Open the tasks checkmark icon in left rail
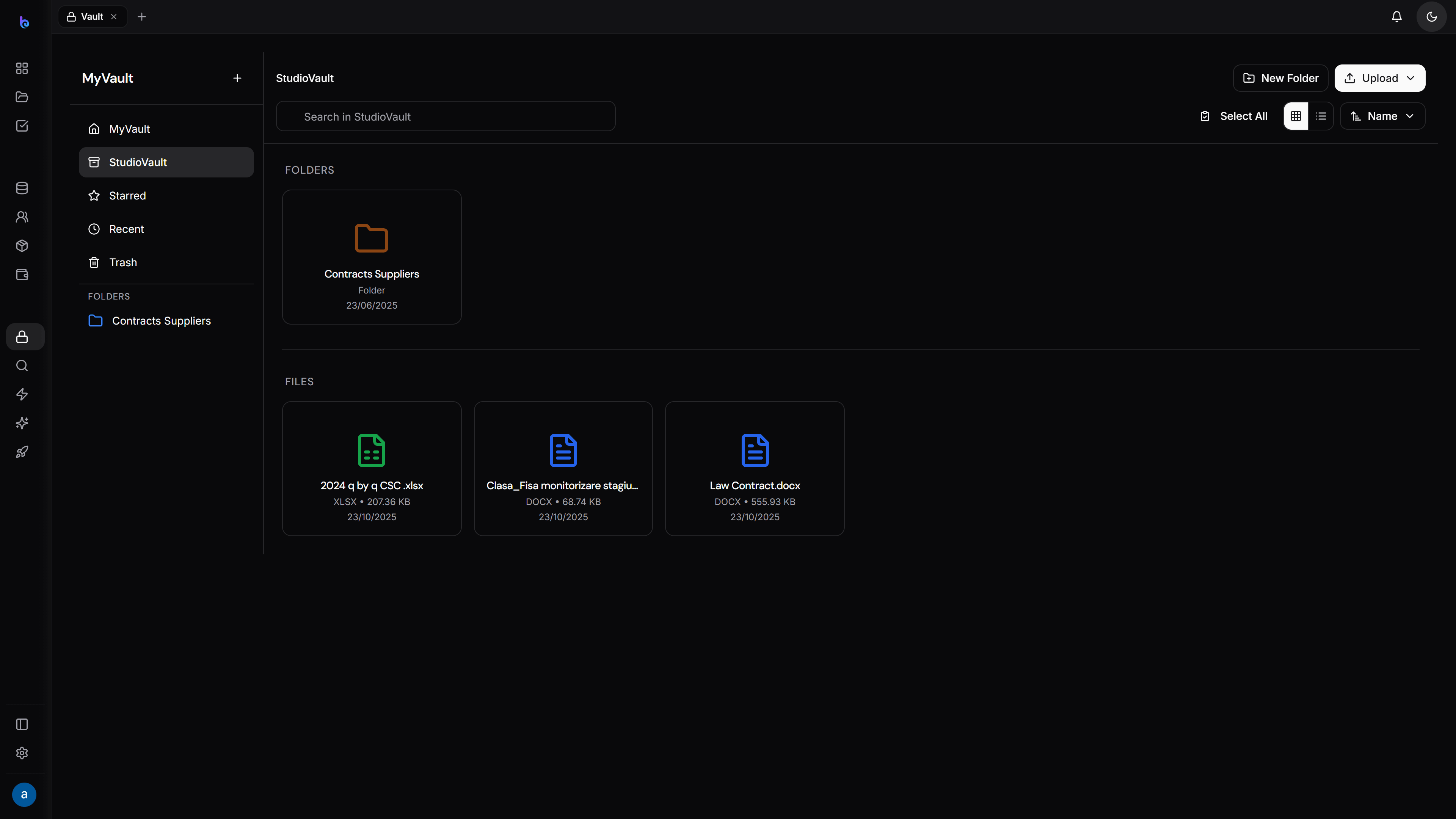Screen dimensions: 1456x819 tap(22, 126)
